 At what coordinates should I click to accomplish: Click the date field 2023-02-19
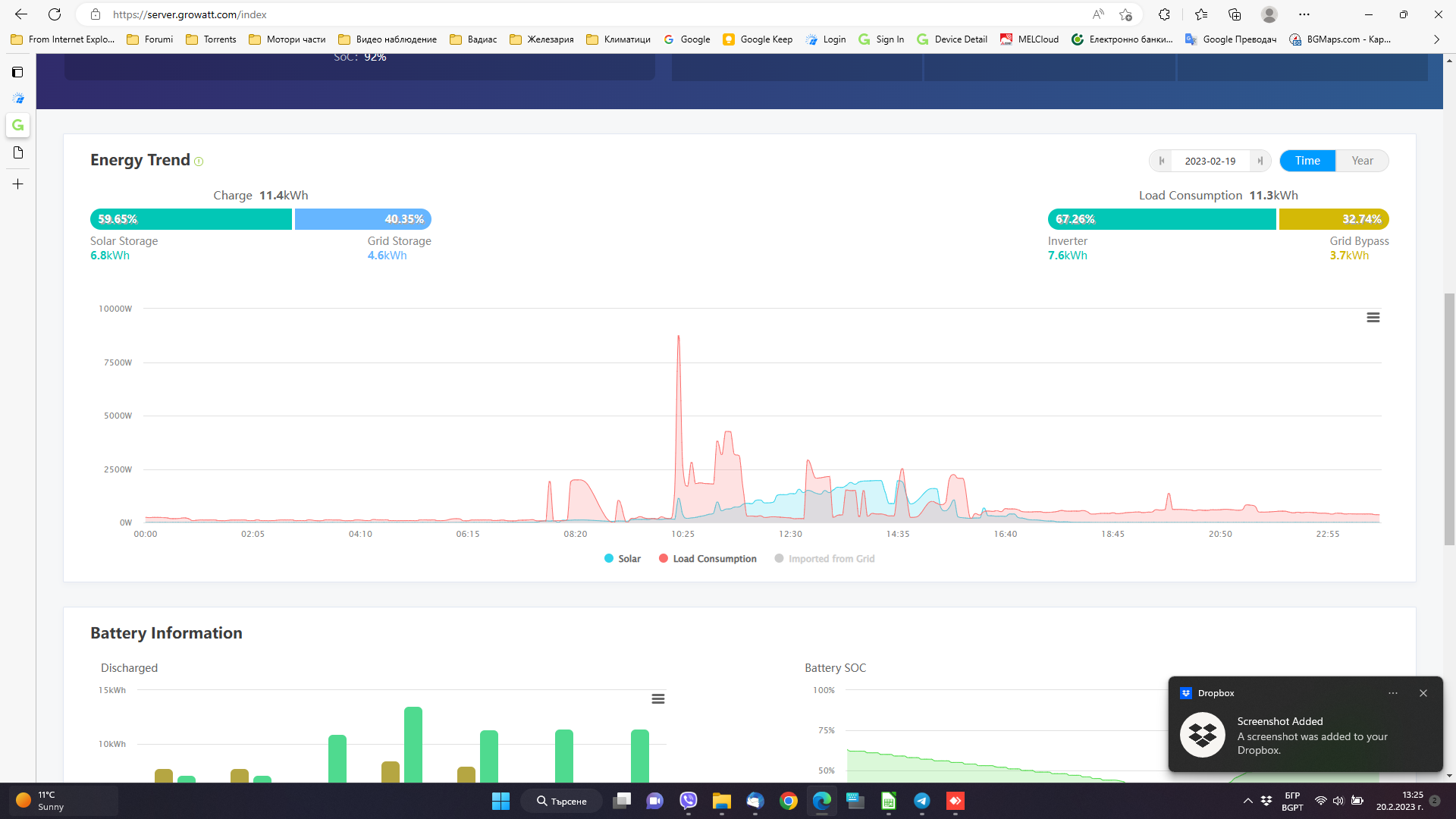point(1210,161)
